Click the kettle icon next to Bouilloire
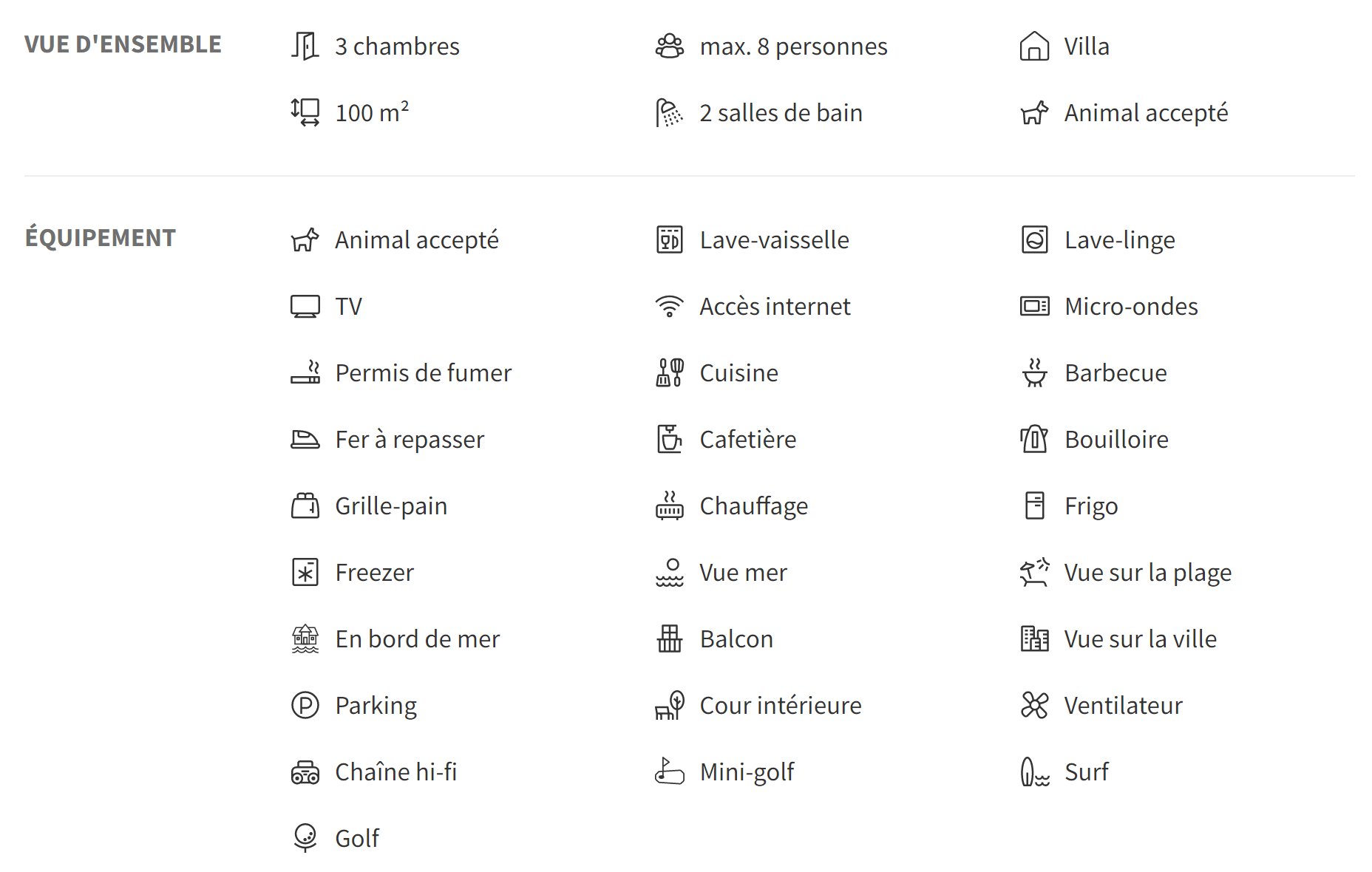 (1034, 439)
